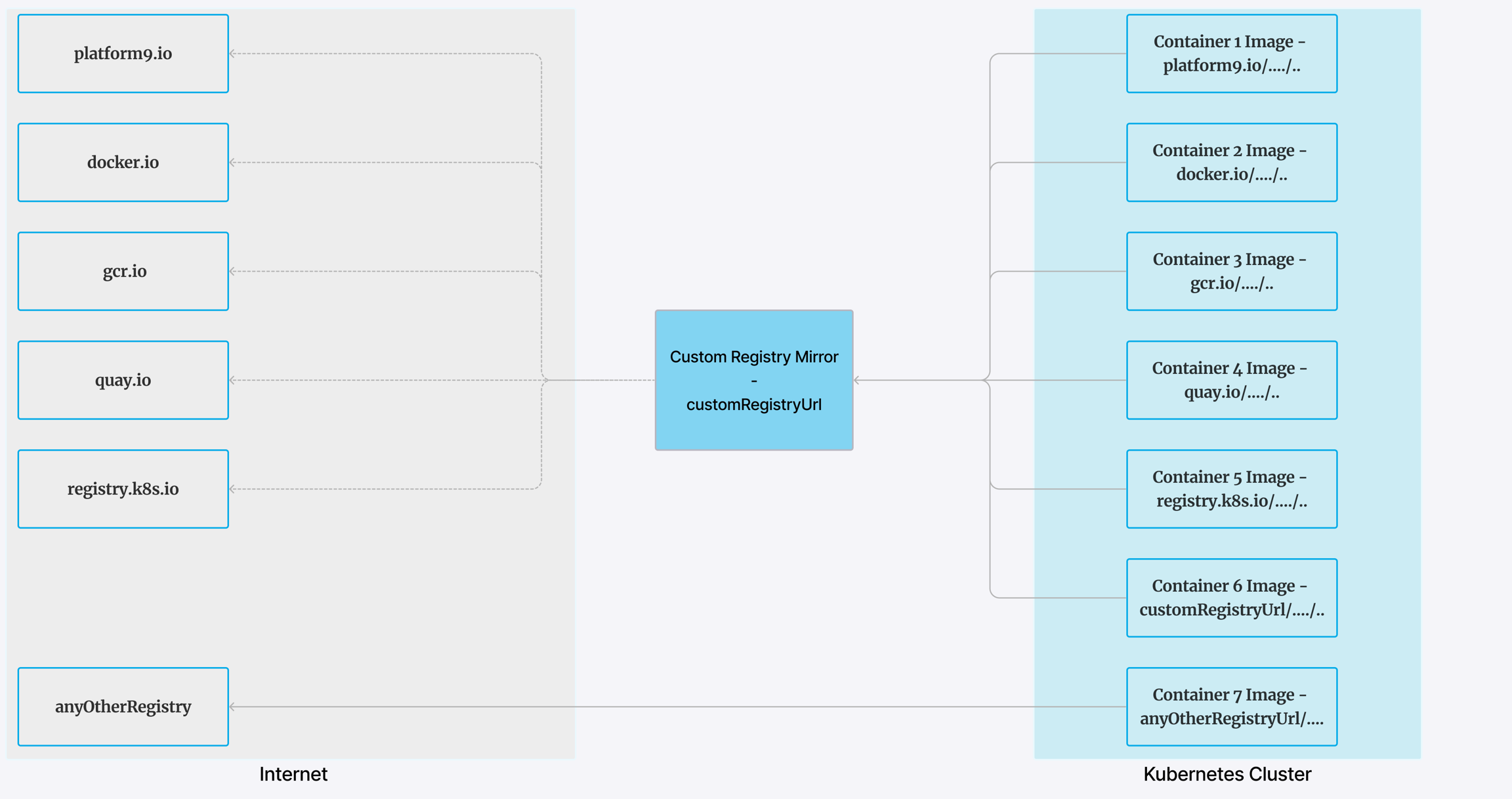This screenshot has width=1512, height=799.
Task: Click the Custom Registry Mirror box
Action: pyautogui.click(x=753, y=380)
